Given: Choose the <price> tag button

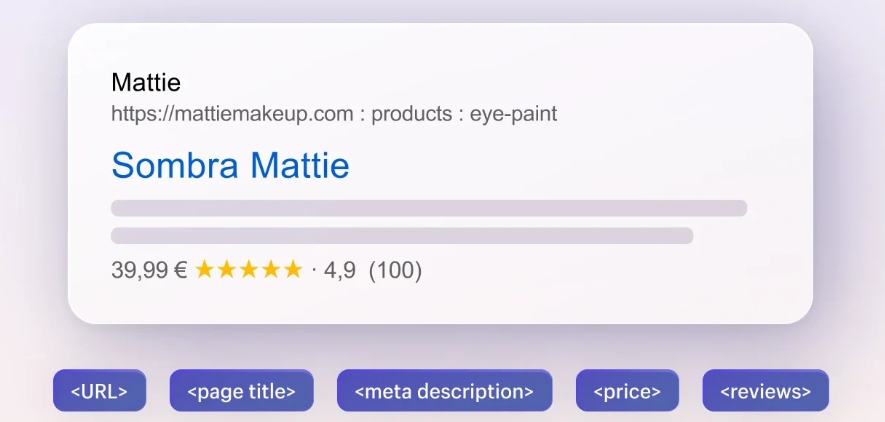Looking at the screenshot, I should pyautogui.click(x=627, y=391).
